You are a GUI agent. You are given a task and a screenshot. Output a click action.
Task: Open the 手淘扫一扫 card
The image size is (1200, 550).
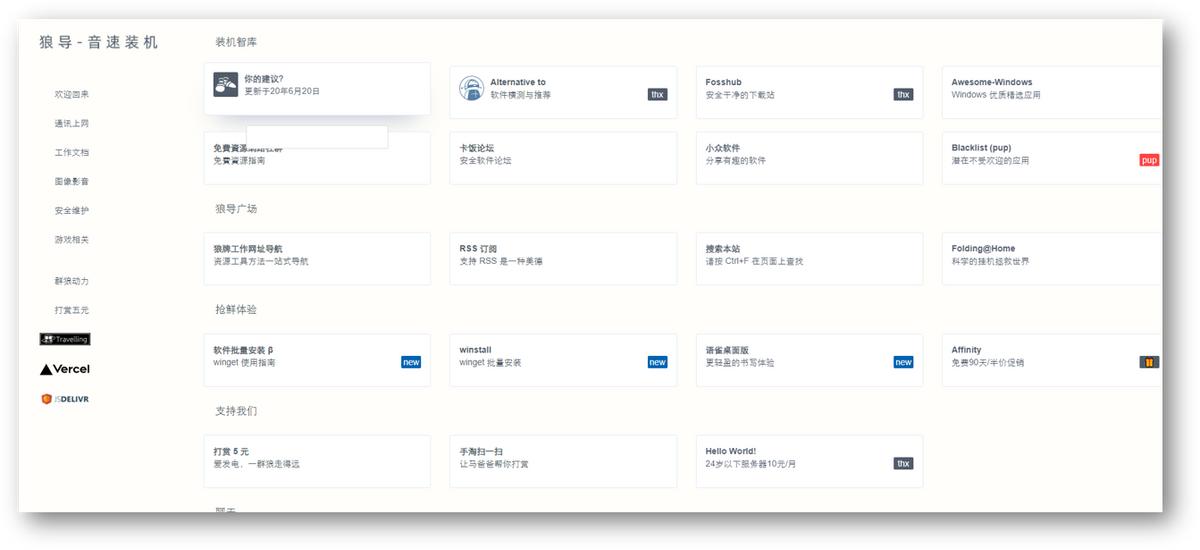pyautogui.click(x=563, y=461)
